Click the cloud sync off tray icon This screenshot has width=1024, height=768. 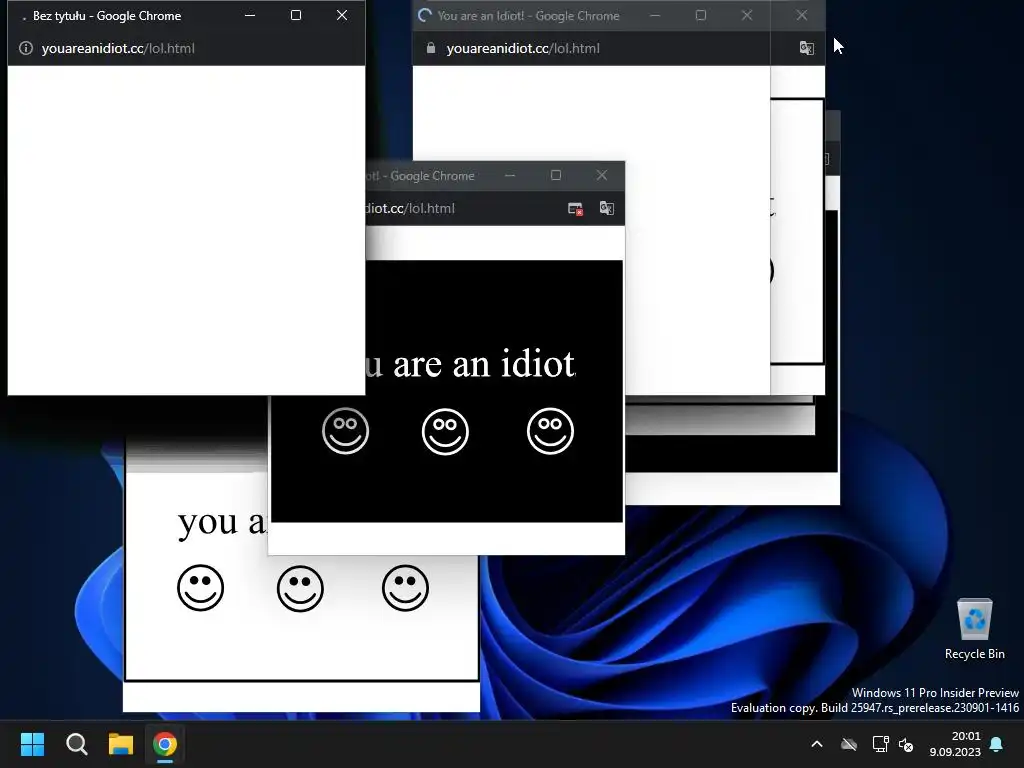(x=849, y=744)
